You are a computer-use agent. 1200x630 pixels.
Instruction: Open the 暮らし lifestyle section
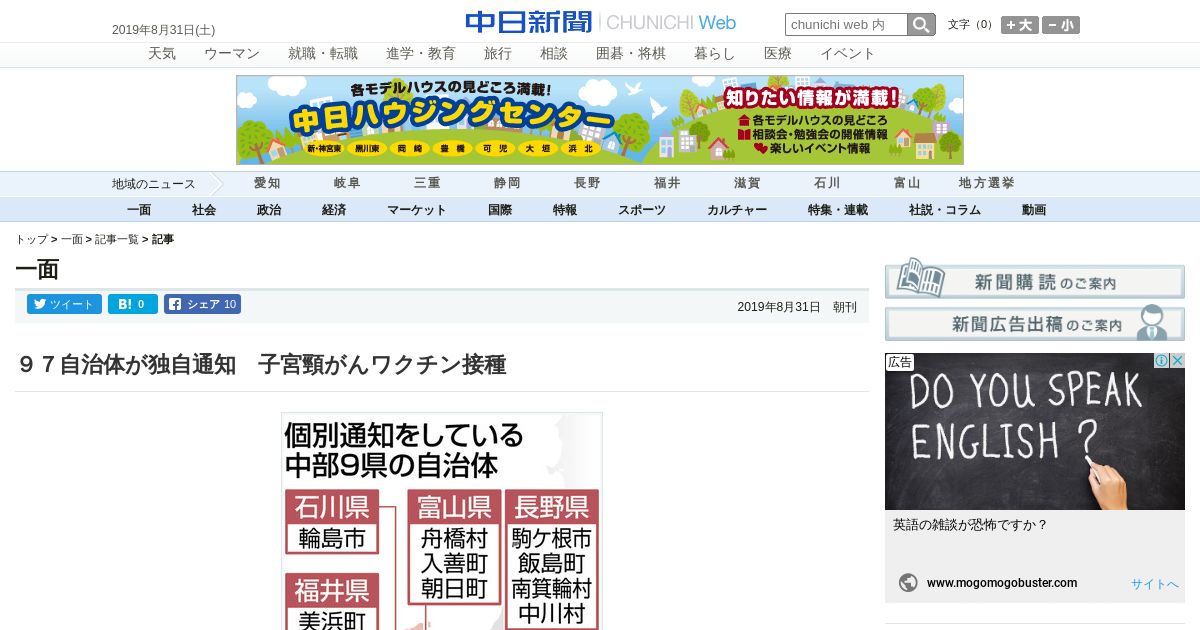pos(715,54)
